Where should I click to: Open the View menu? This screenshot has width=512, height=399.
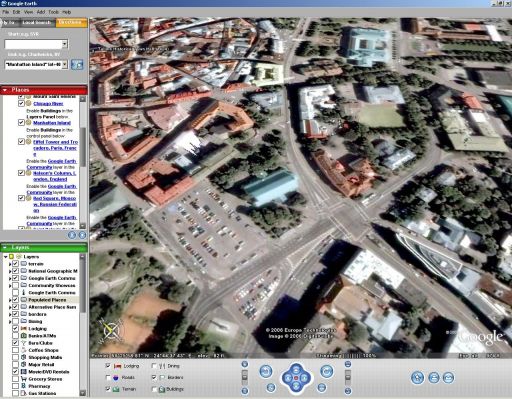pos(28,12)
